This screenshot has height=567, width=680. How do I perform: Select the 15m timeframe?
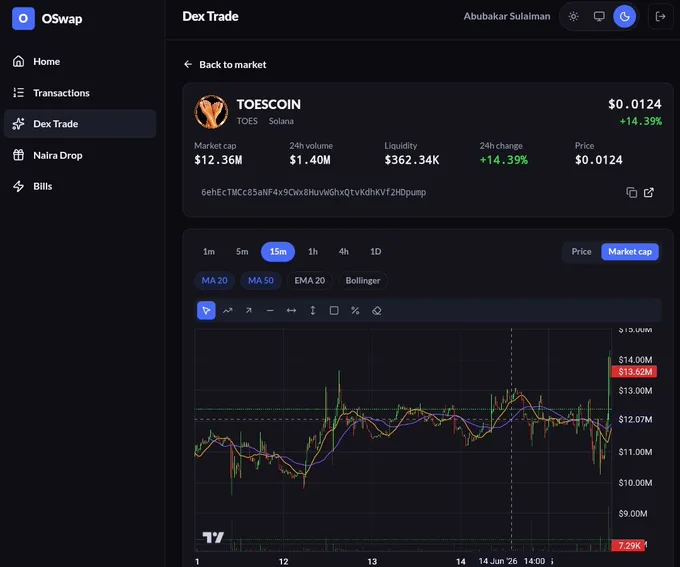[x=278, y=252]
